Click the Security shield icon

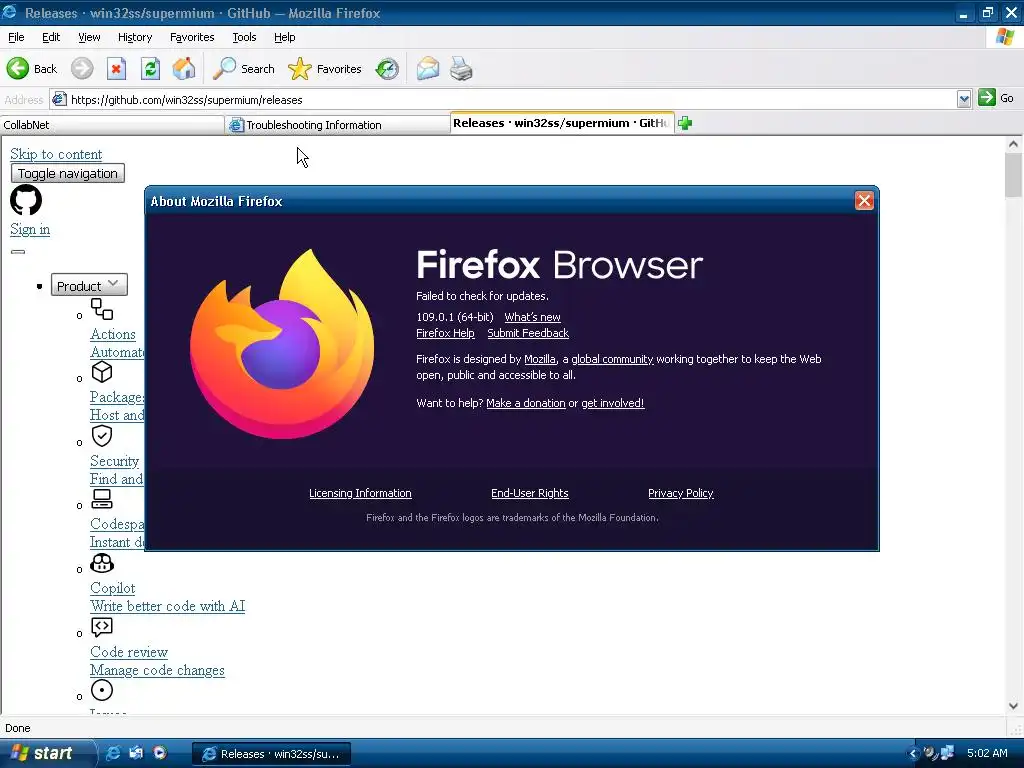(x=102, y=436)
